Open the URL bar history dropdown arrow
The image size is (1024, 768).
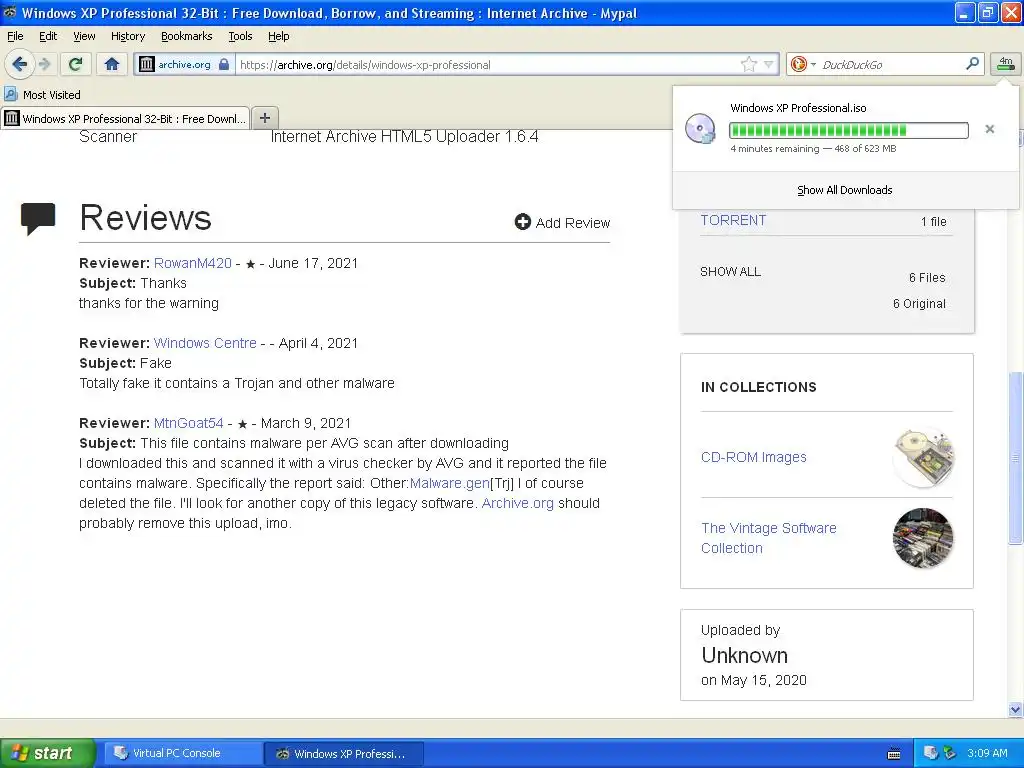769,64
